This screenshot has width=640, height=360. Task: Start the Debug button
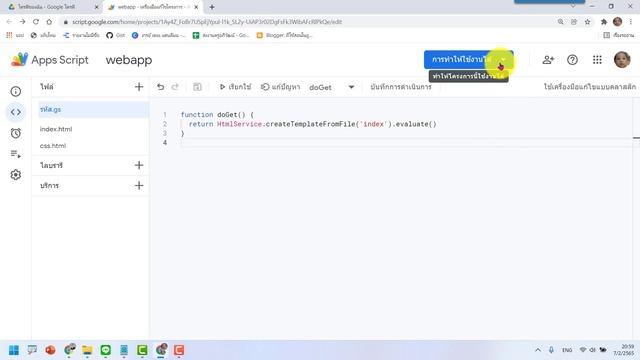point(280,87)
